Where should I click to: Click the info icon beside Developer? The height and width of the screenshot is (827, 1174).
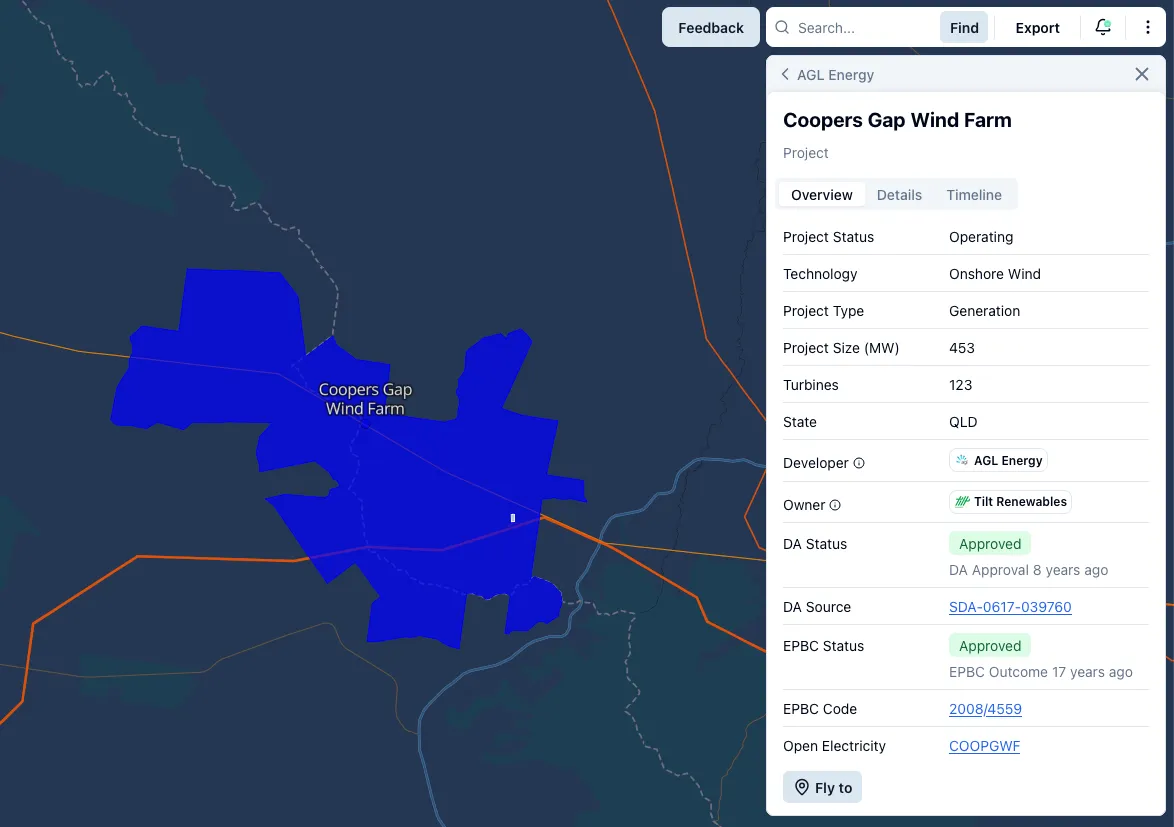pos(860,462)
